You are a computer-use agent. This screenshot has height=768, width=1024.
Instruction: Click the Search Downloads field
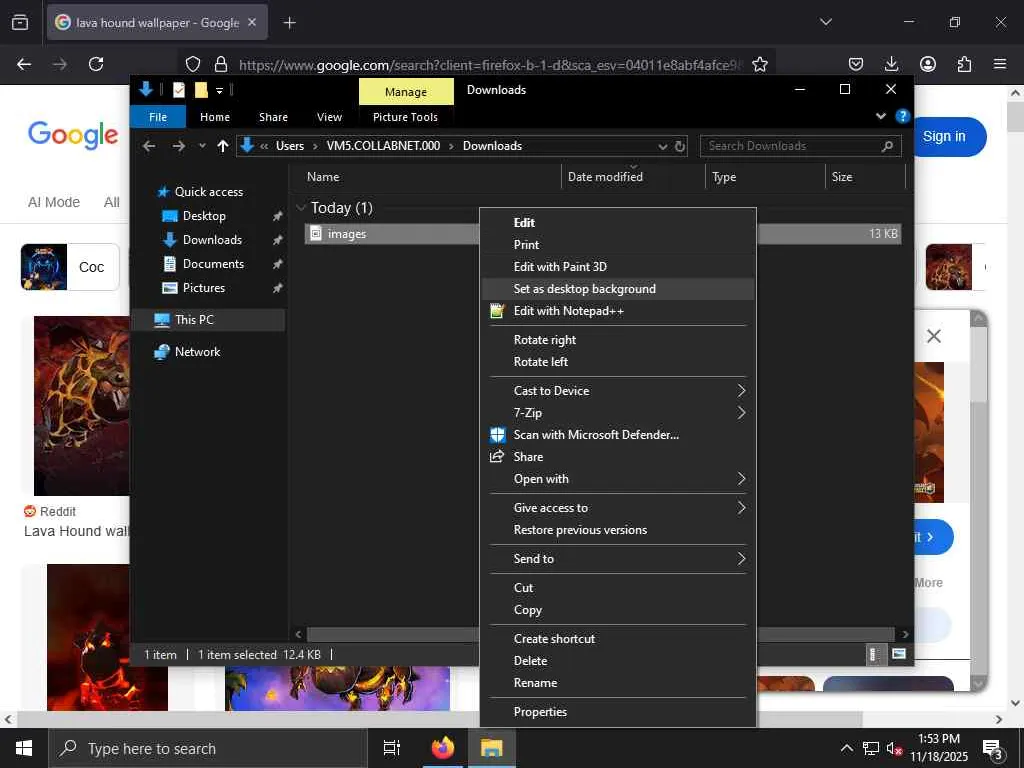tap(790, 146)
